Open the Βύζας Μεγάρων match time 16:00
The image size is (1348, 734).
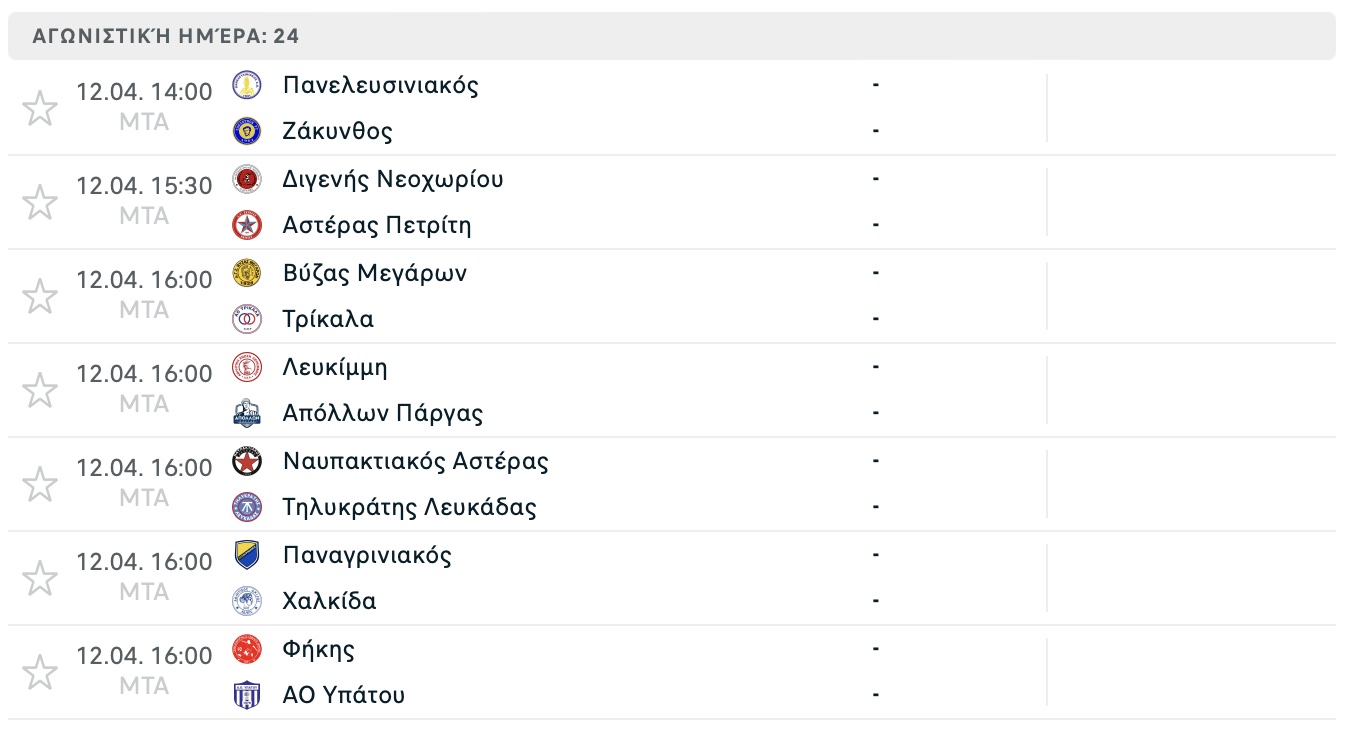[144, 280]
